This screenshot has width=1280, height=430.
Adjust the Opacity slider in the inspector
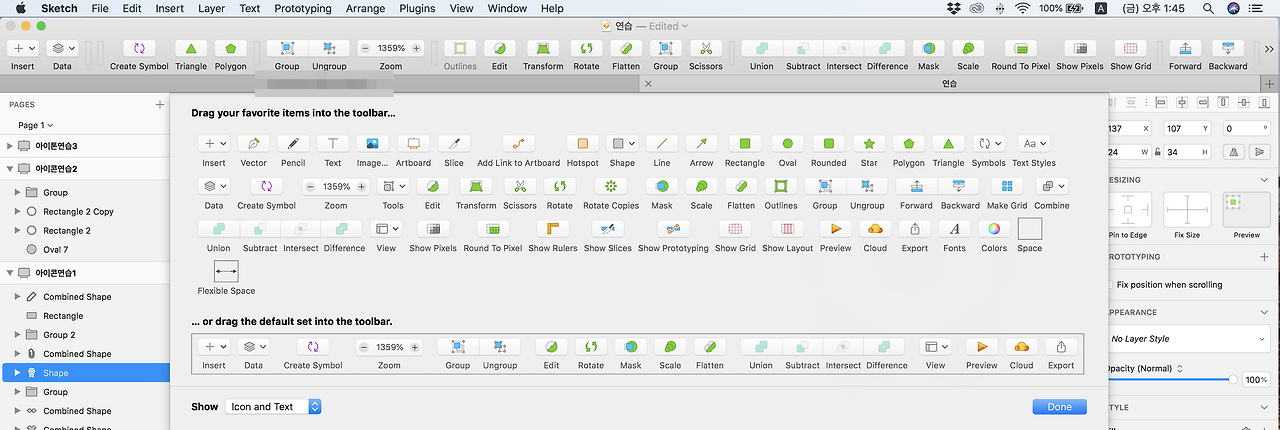point(1233,380)
